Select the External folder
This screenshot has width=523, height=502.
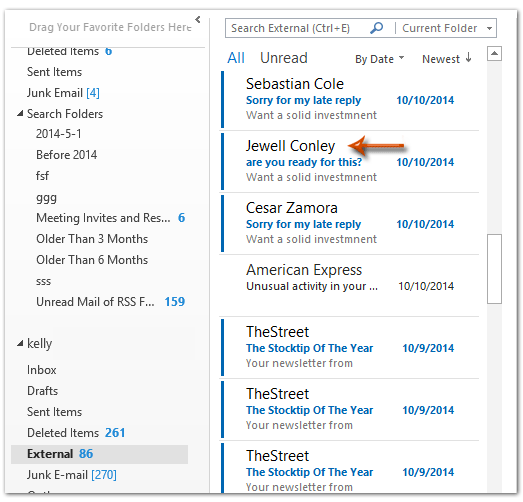click(99, 454)
